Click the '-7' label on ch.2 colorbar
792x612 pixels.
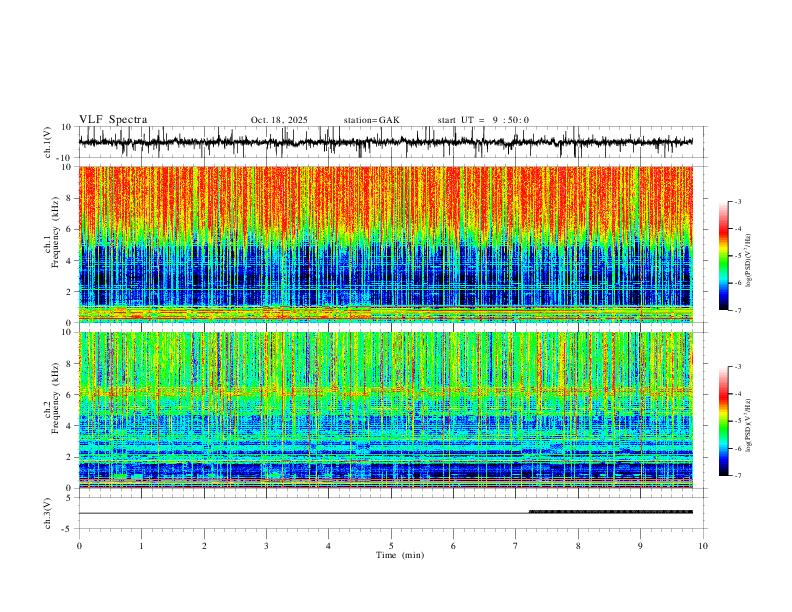737,476
